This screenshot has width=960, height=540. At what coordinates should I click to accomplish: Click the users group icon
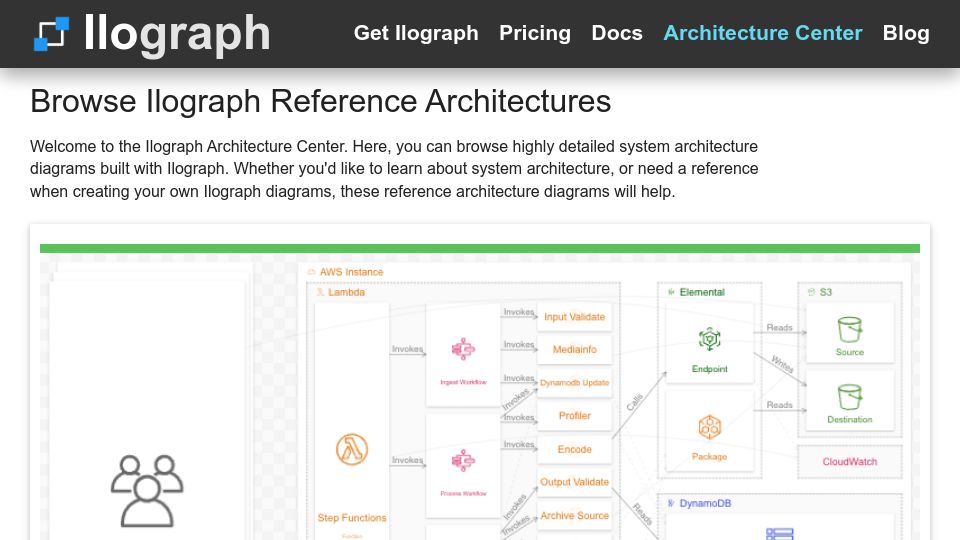[147, 491]
